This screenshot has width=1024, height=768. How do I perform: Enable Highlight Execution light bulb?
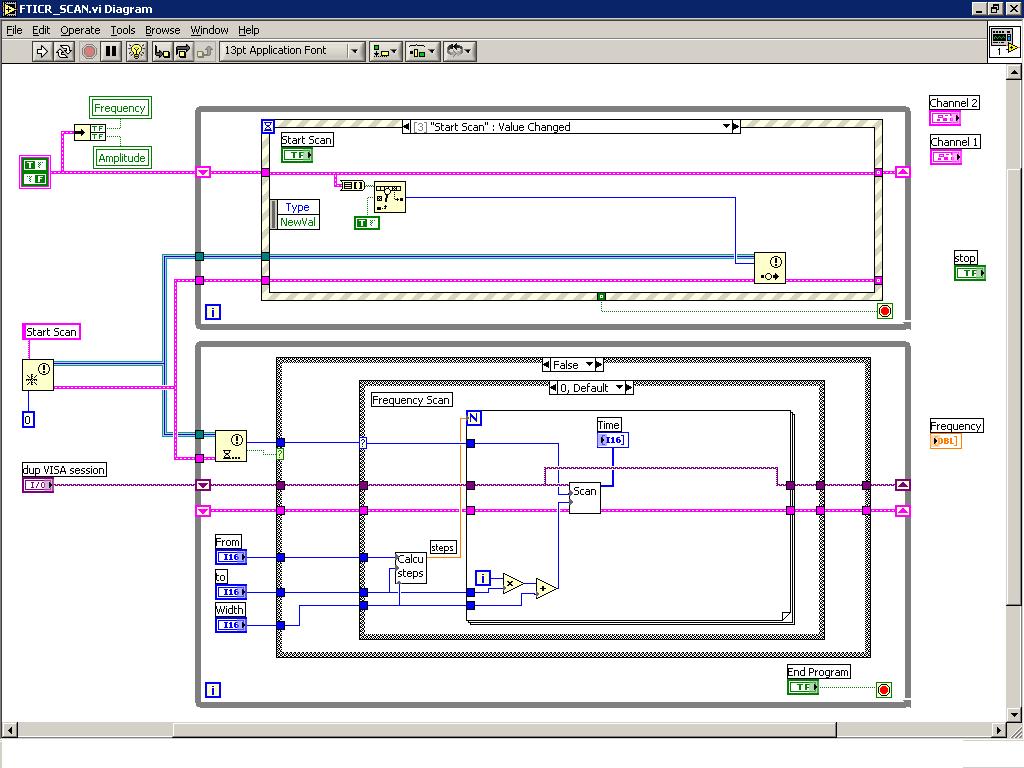137,51
